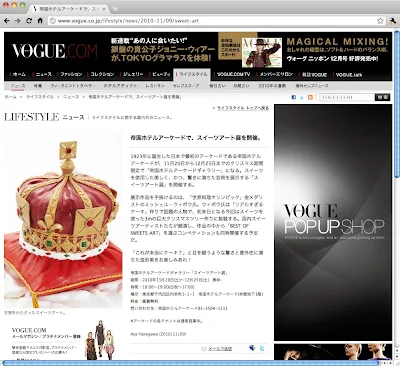Open the メンバーズサロン navigation item
This screenshot has height=366, width=400.
(276, 74)
